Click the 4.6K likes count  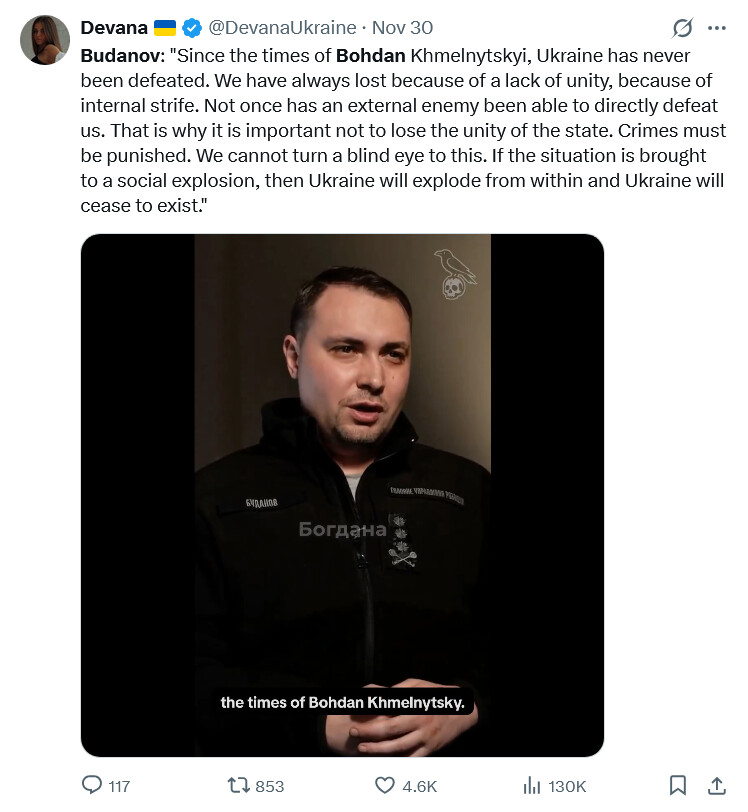coord(420,786)
